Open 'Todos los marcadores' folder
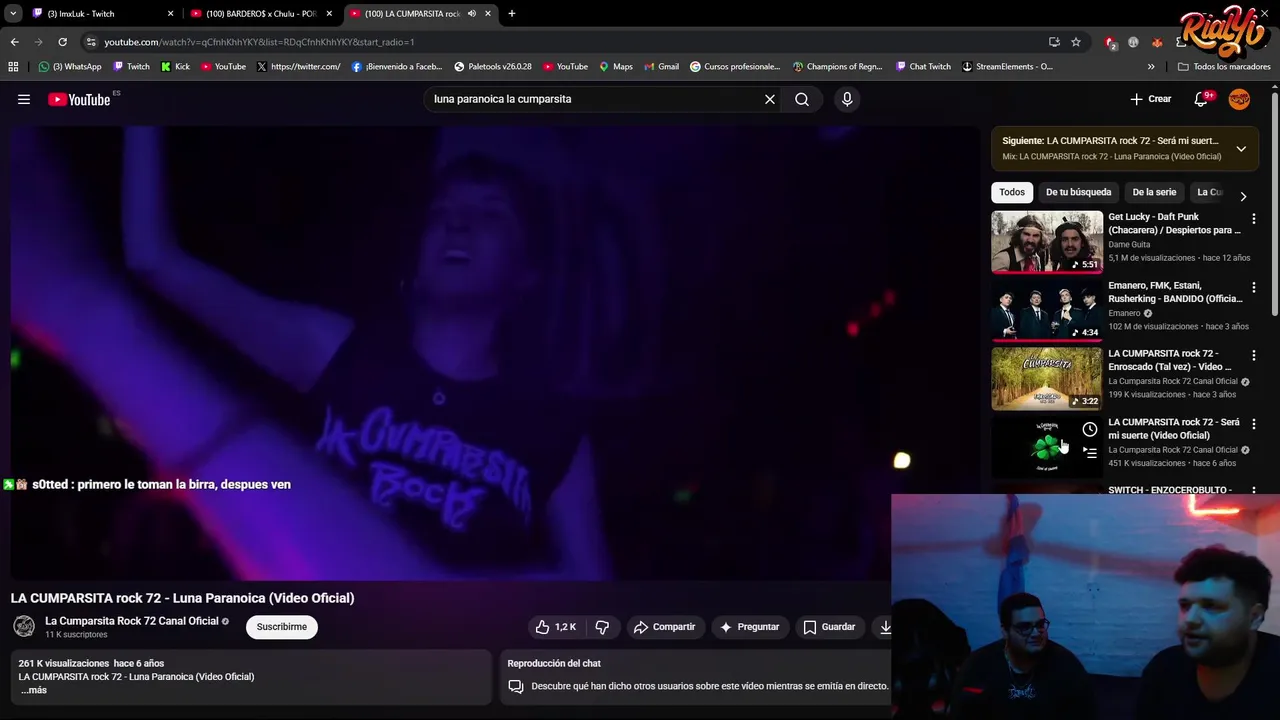The image size is (1280, 720). (x=1224, y=67)
